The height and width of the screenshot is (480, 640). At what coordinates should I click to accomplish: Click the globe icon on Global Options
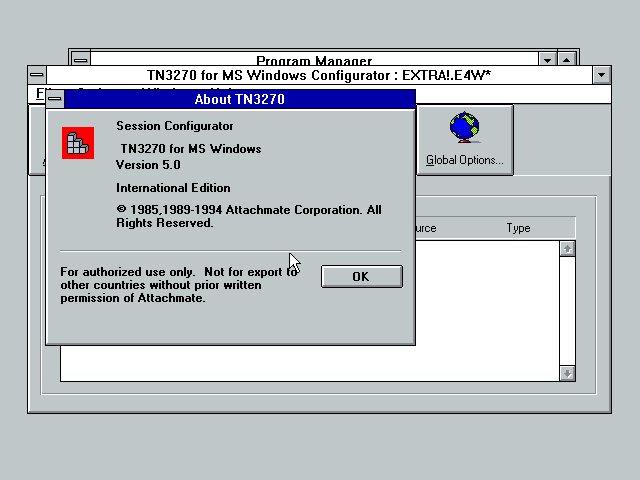click(464, 127)
